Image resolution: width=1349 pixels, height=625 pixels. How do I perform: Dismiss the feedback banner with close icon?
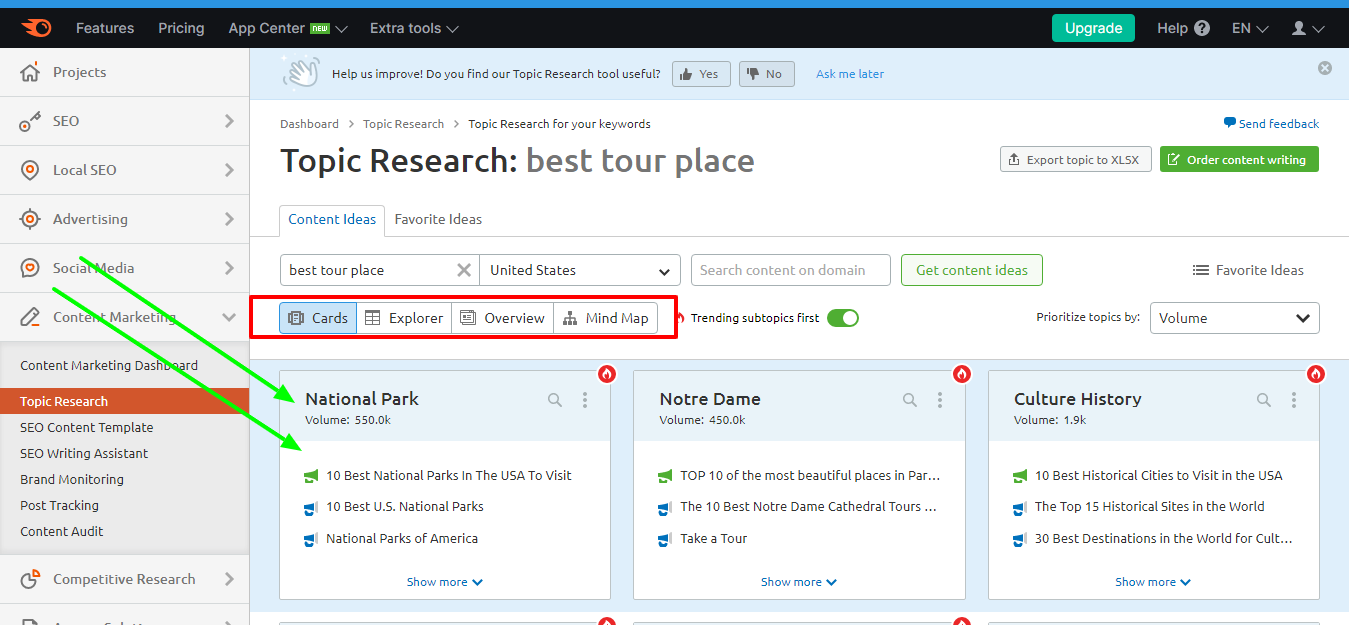coord(1325,68)
